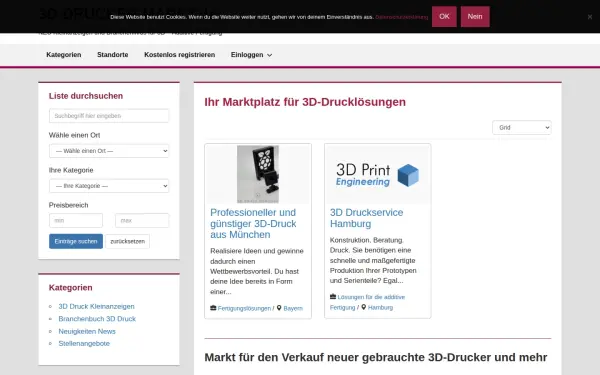Viewport: 600px width, 375px height.
Task: Click the Bayern location link
Action: (x=293, y=308)
